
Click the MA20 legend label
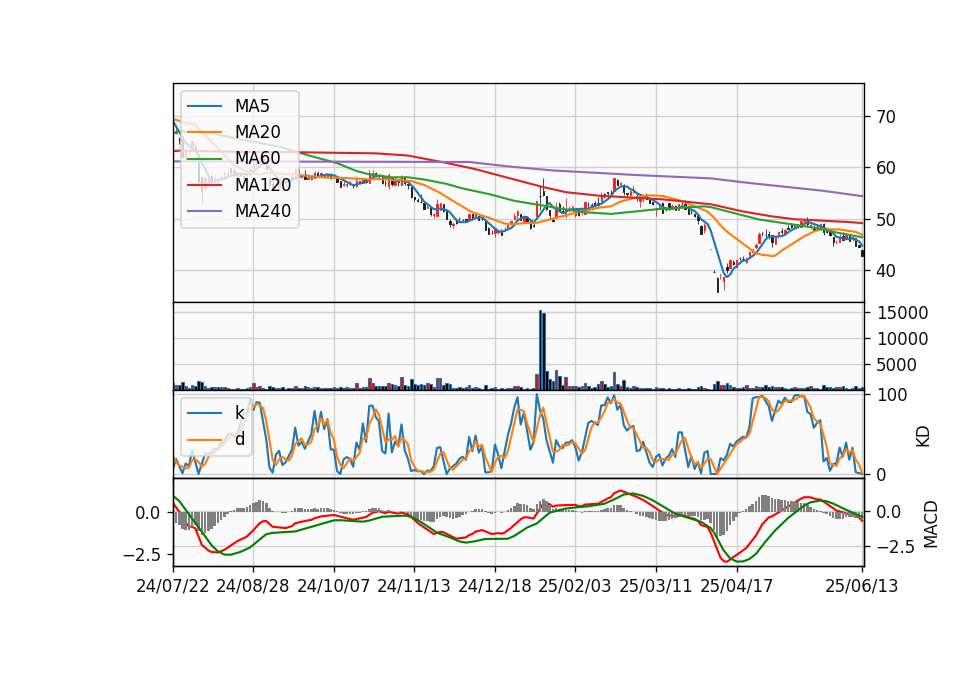(x=257, y=132)
